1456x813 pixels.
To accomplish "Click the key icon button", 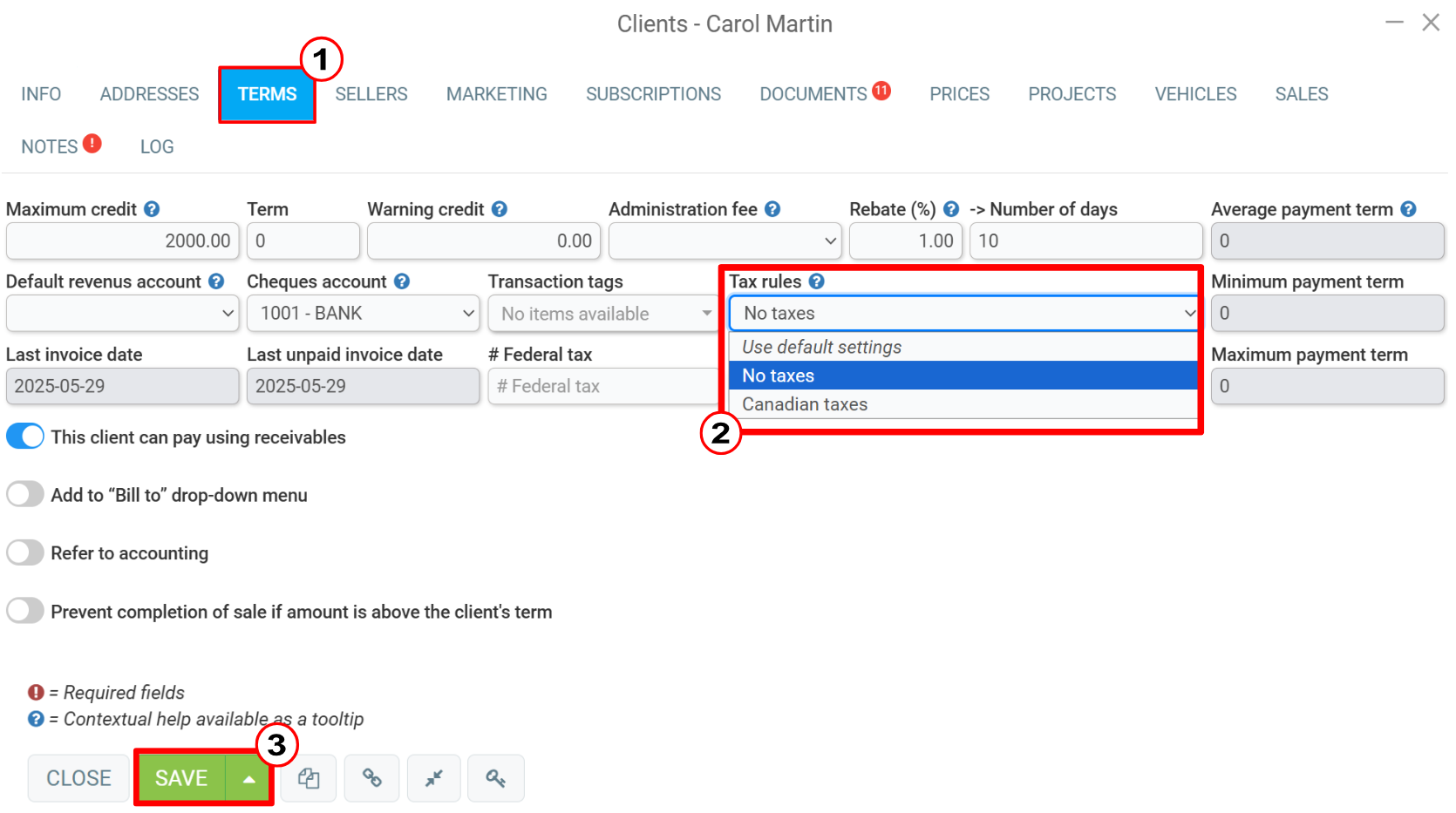I will [x=496, y=778].
